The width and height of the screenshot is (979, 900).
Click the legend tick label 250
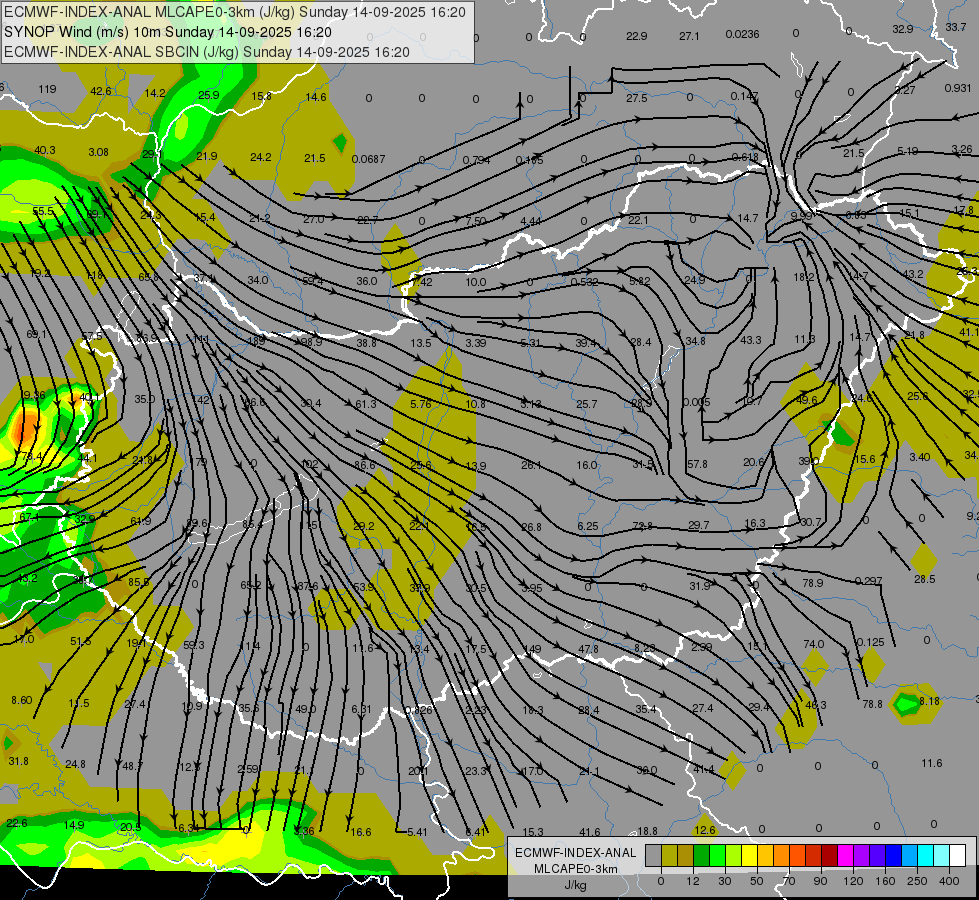click(917, 881)
